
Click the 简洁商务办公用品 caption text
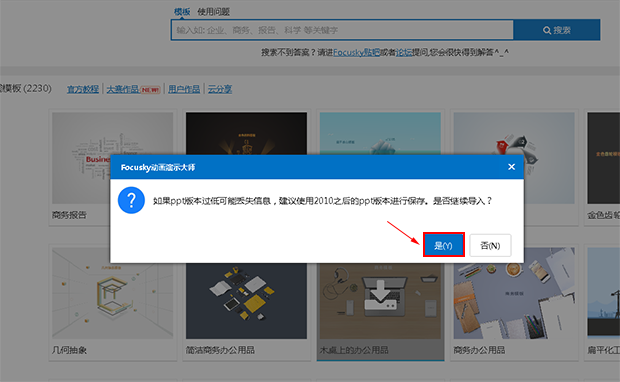click(x=220, y=350)
